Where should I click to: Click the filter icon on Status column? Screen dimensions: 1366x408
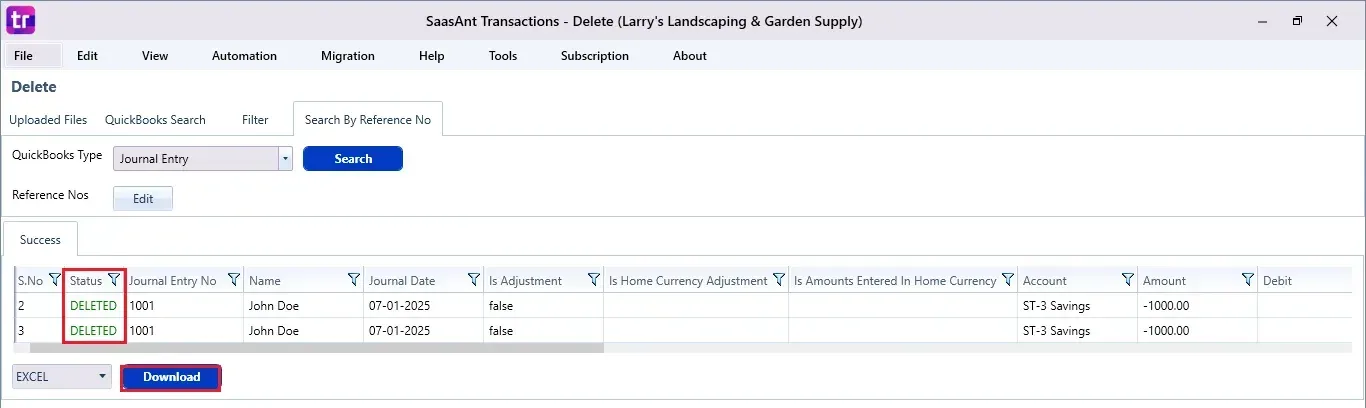[113, 280]
